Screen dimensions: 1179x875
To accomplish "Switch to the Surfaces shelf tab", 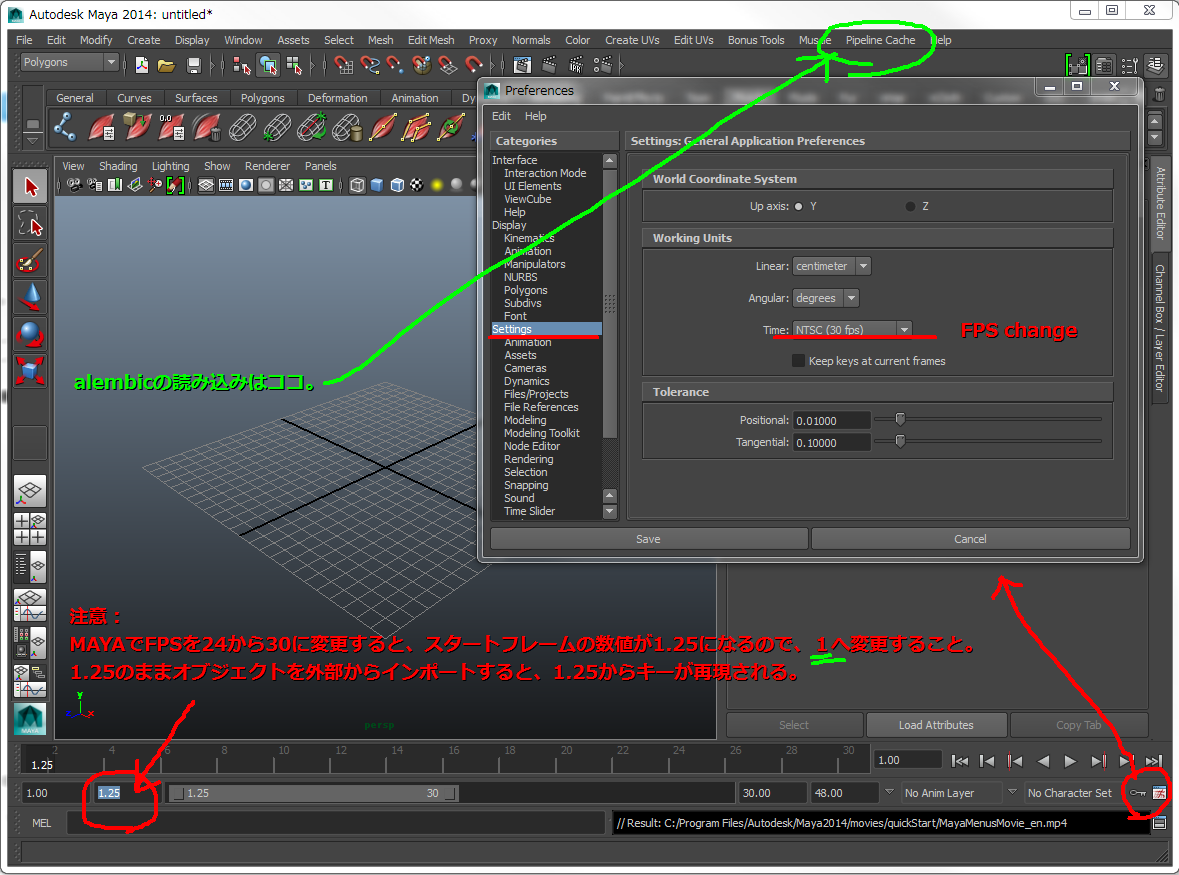I will pyautogui.click(x=196, y=98).
